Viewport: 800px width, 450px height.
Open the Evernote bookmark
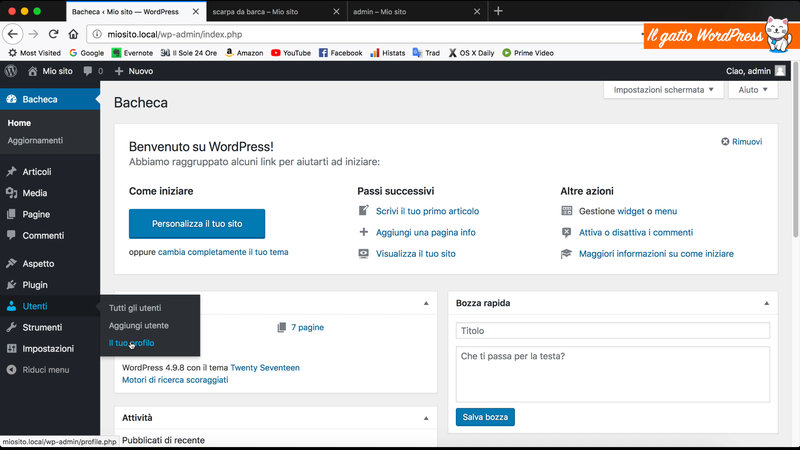(x=132, y=53)
